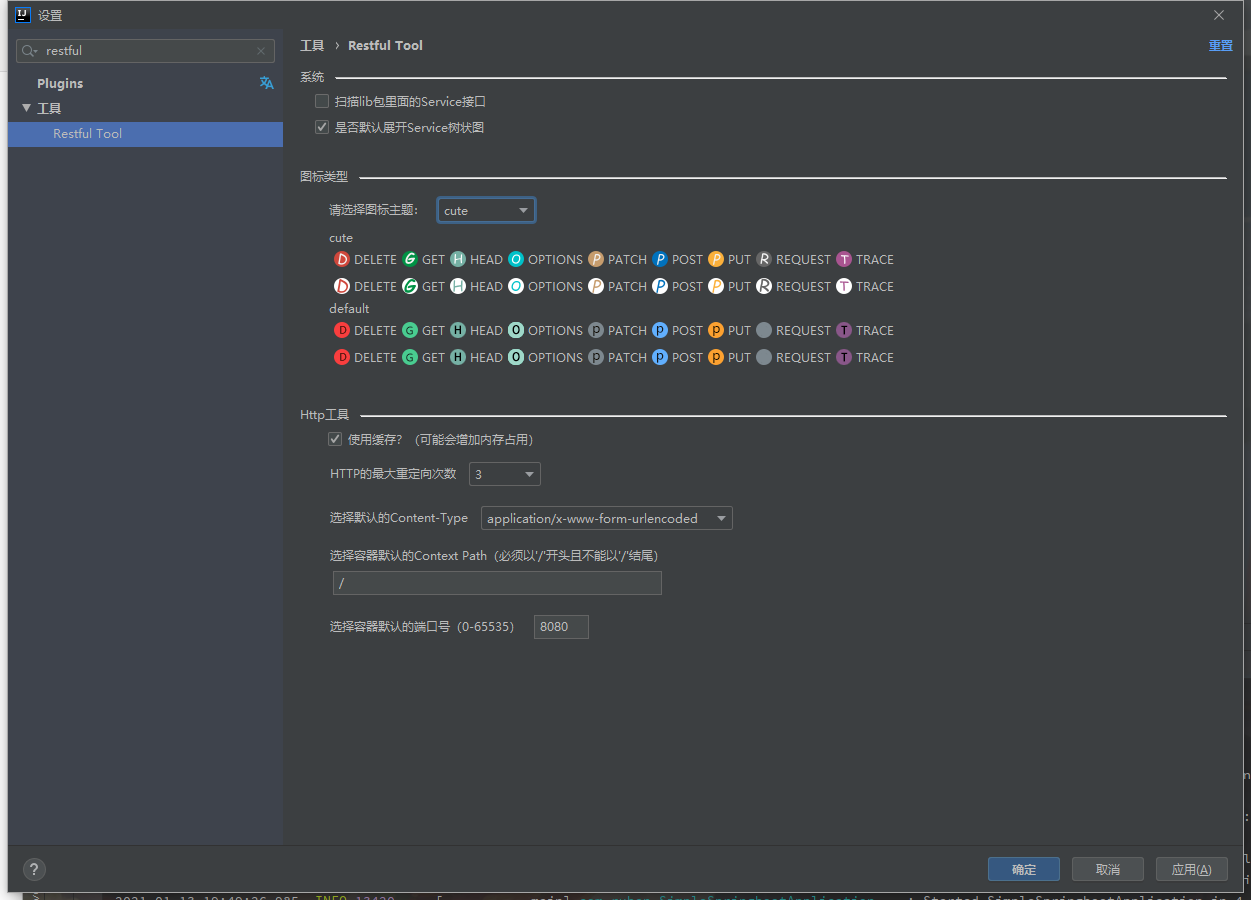The image size is (1251, 900).
Task: Click the default port number field
Action: (x=561, y=627)
